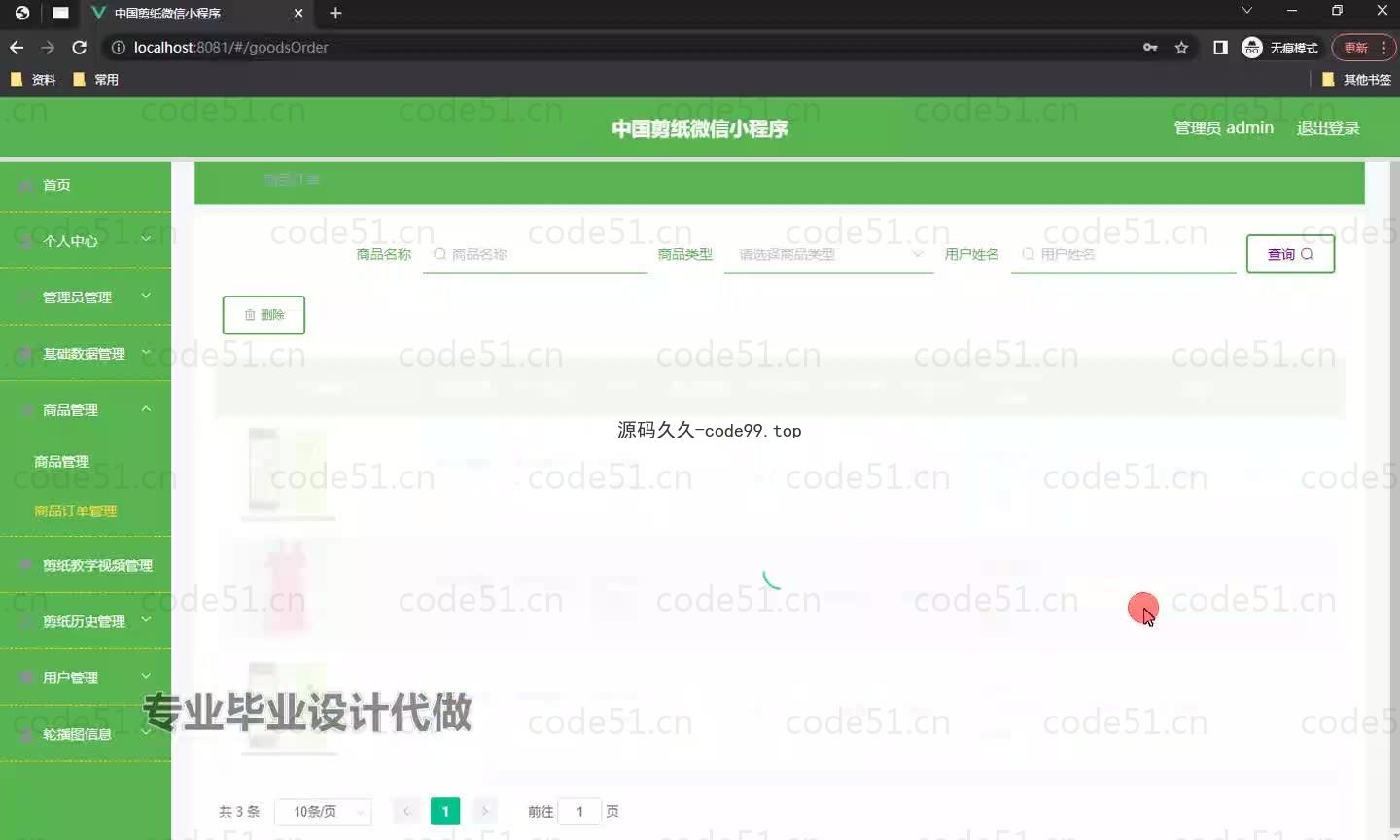Open the 商品管理 submenu item

pyautogui.click(x=61, y=462)
